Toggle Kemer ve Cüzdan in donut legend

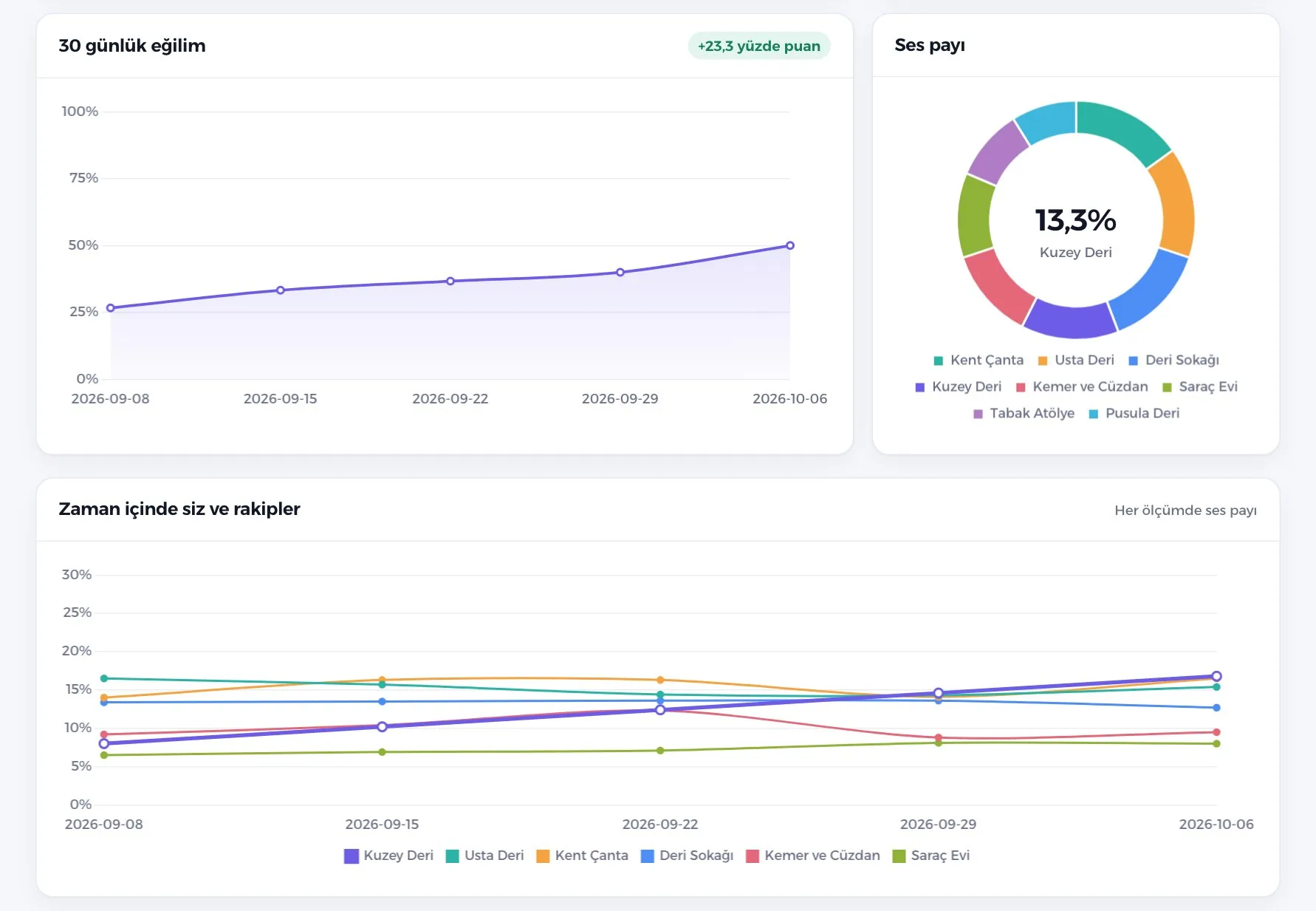click(1082, 386)
